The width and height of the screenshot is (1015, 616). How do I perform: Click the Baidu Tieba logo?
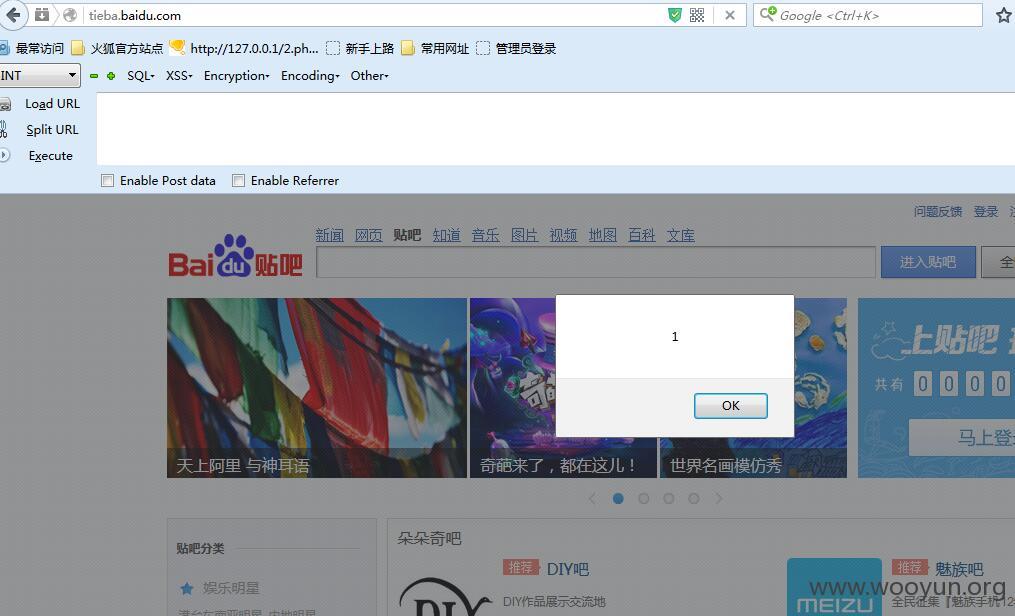click(x=235, y=256)
